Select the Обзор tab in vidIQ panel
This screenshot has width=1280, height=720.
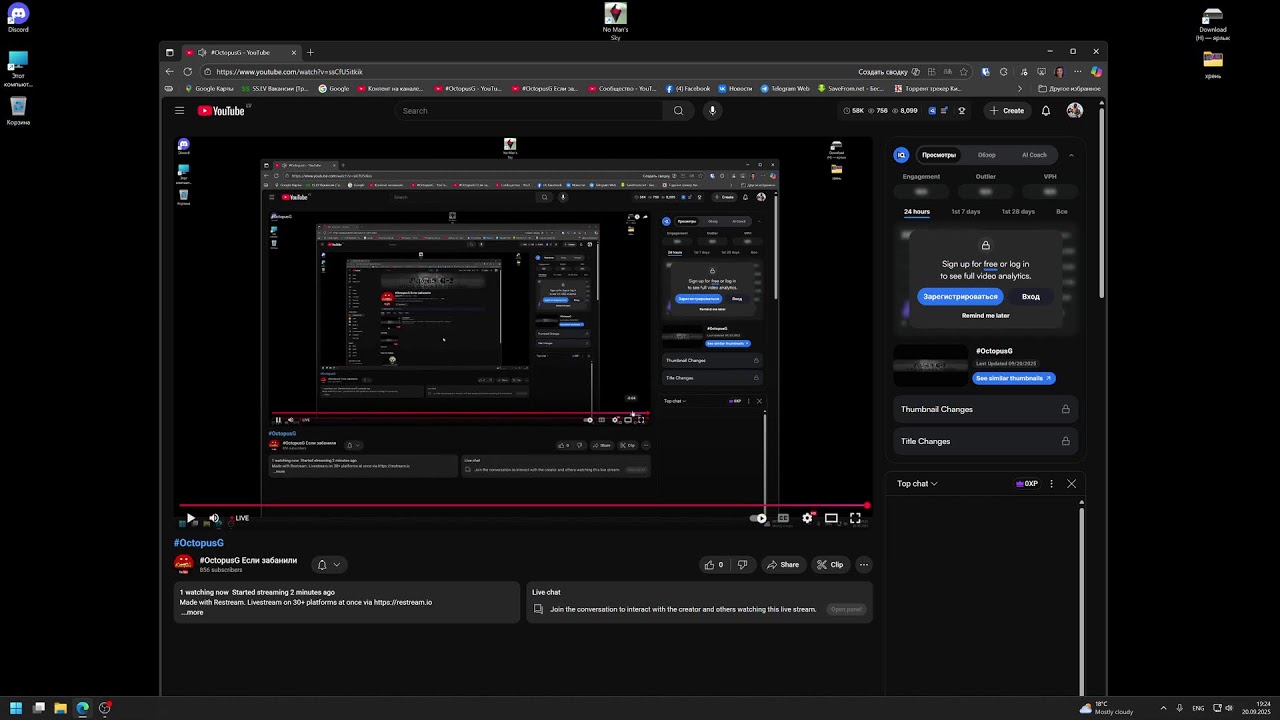tap(986, 155)
